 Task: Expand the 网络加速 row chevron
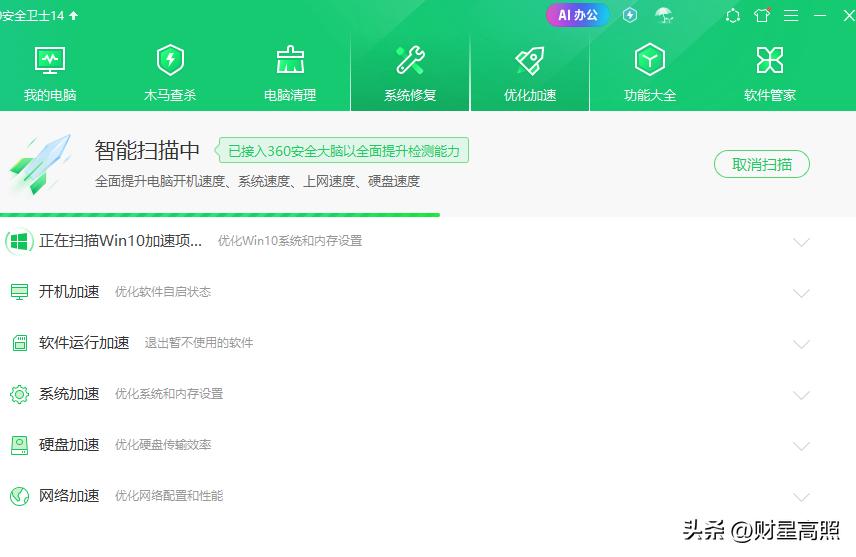[x=801, y=497]
